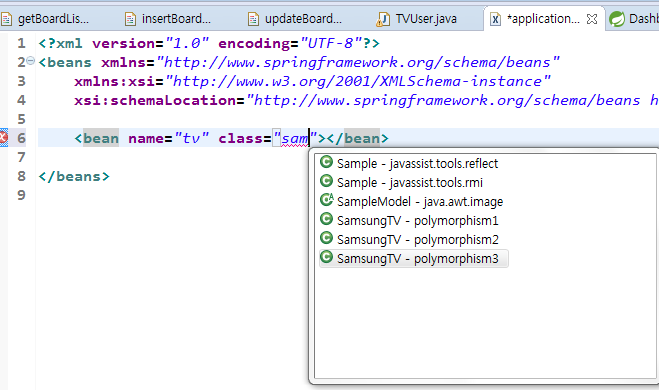The width and height of the screenshot is (659, 390).
Task: Close the *application... editor tab
Action: (x=592, y=19)
